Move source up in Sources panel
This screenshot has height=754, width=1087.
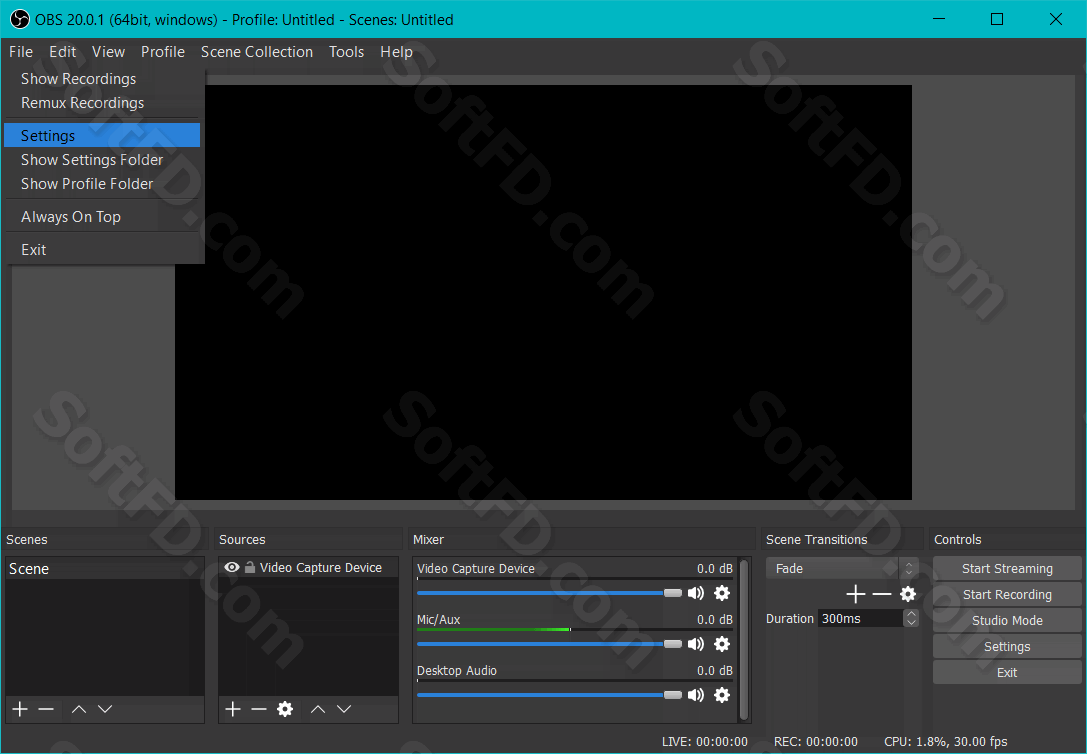[318, 709]
